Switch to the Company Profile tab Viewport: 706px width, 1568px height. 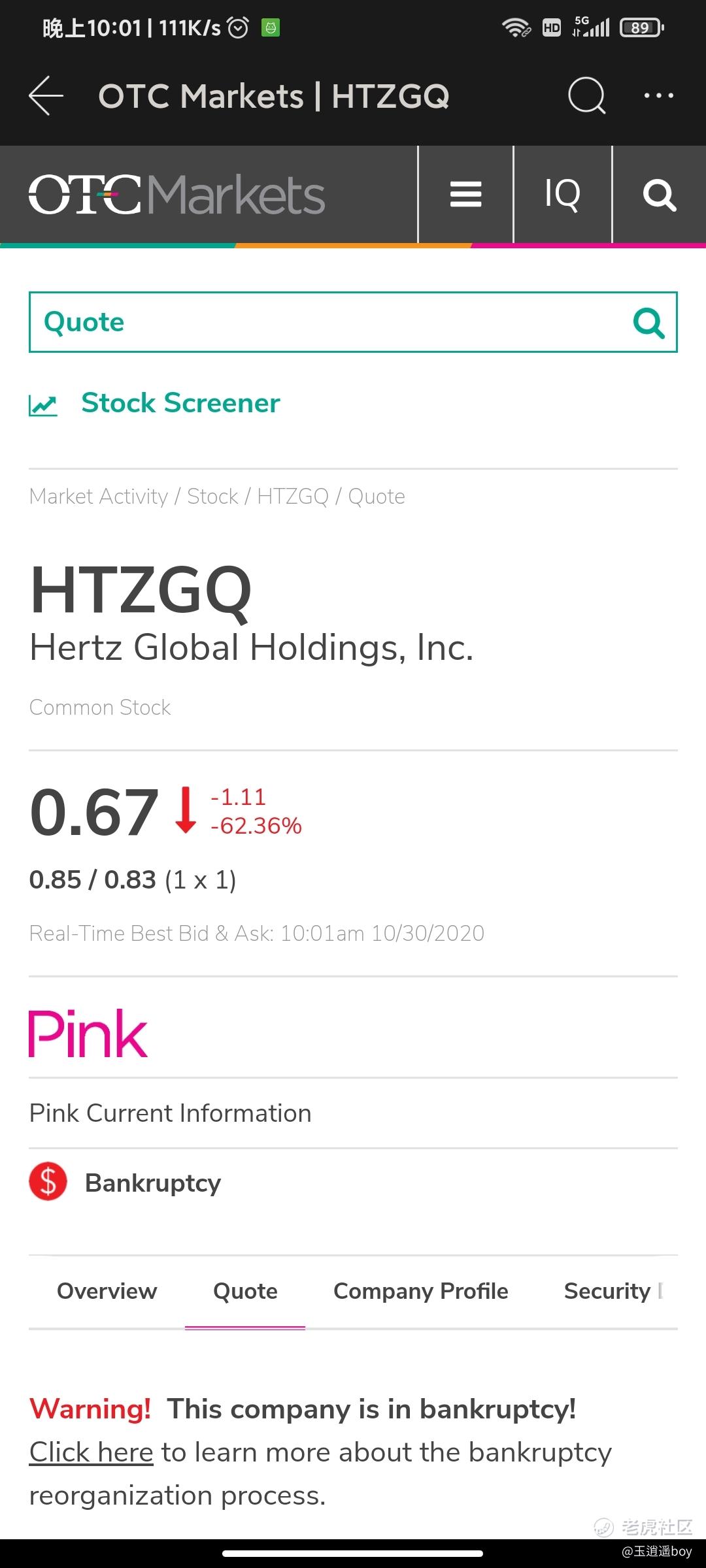coord(421,1292)
